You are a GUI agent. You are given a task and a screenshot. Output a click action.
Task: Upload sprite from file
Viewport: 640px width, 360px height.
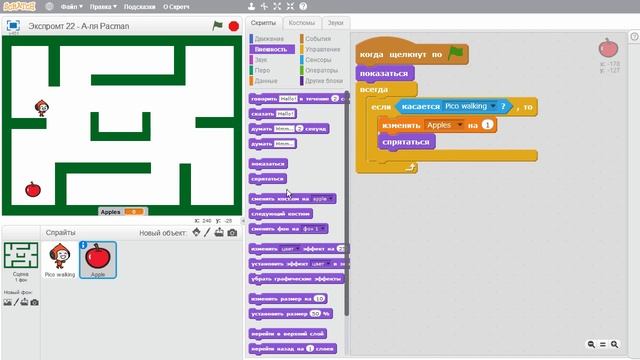[x=219, y=232]
